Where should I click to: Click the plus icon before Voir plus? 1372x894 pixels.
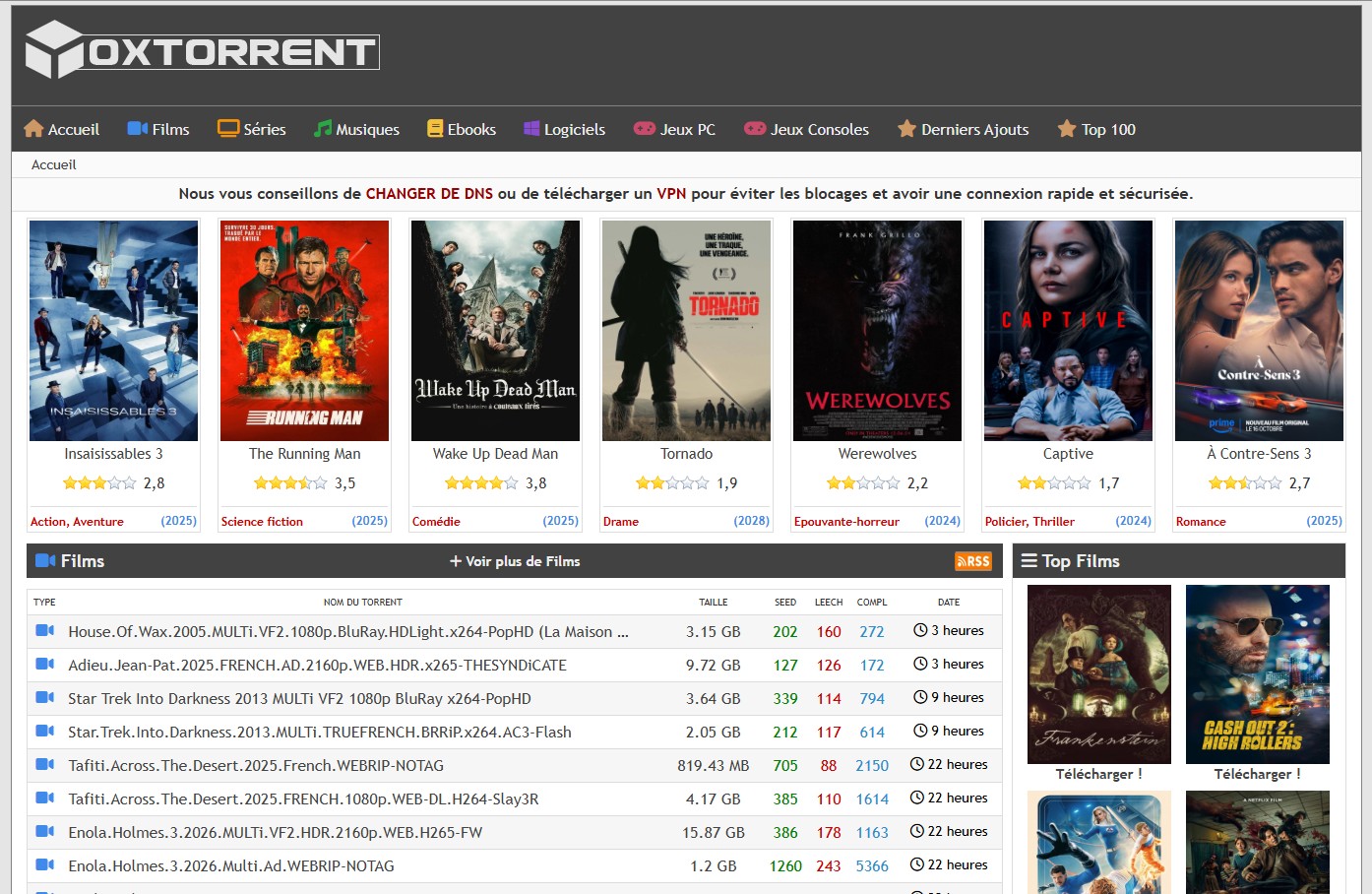point(456,561)
